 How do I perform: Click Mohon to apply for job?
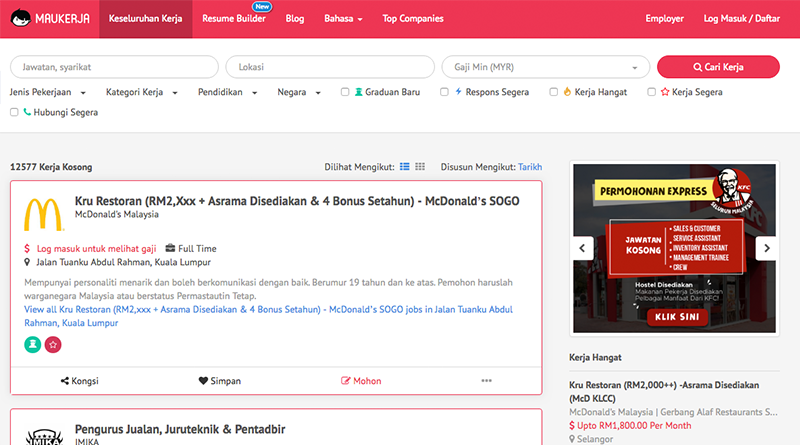click(361, 381)
